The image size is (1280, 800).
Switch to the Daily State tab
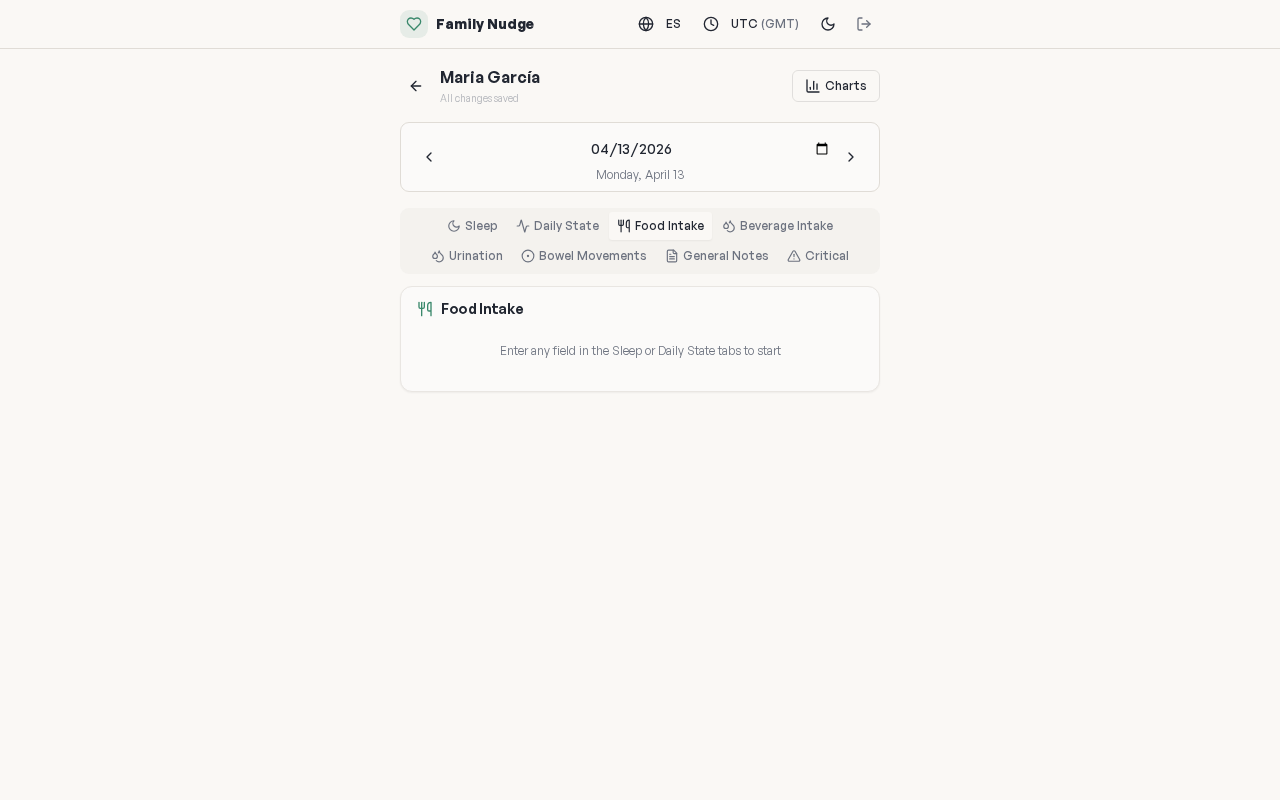pos(558,226)
